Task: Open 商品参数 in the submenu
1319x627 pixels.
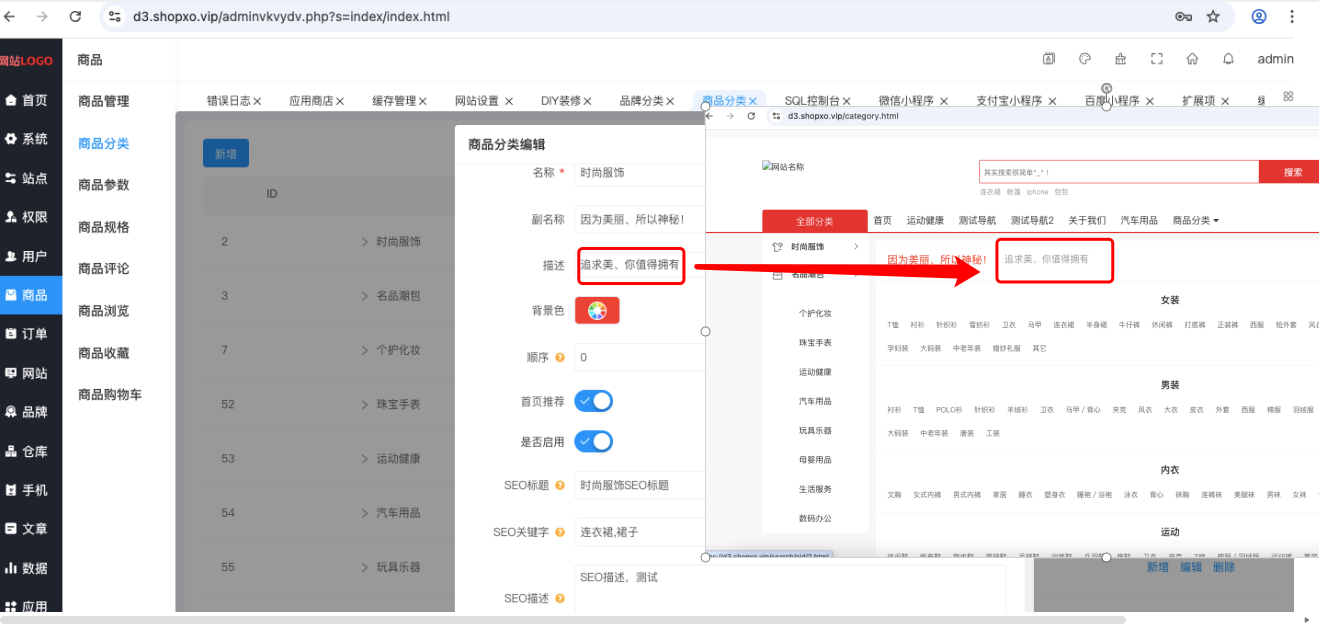Action: pos(104,185)
